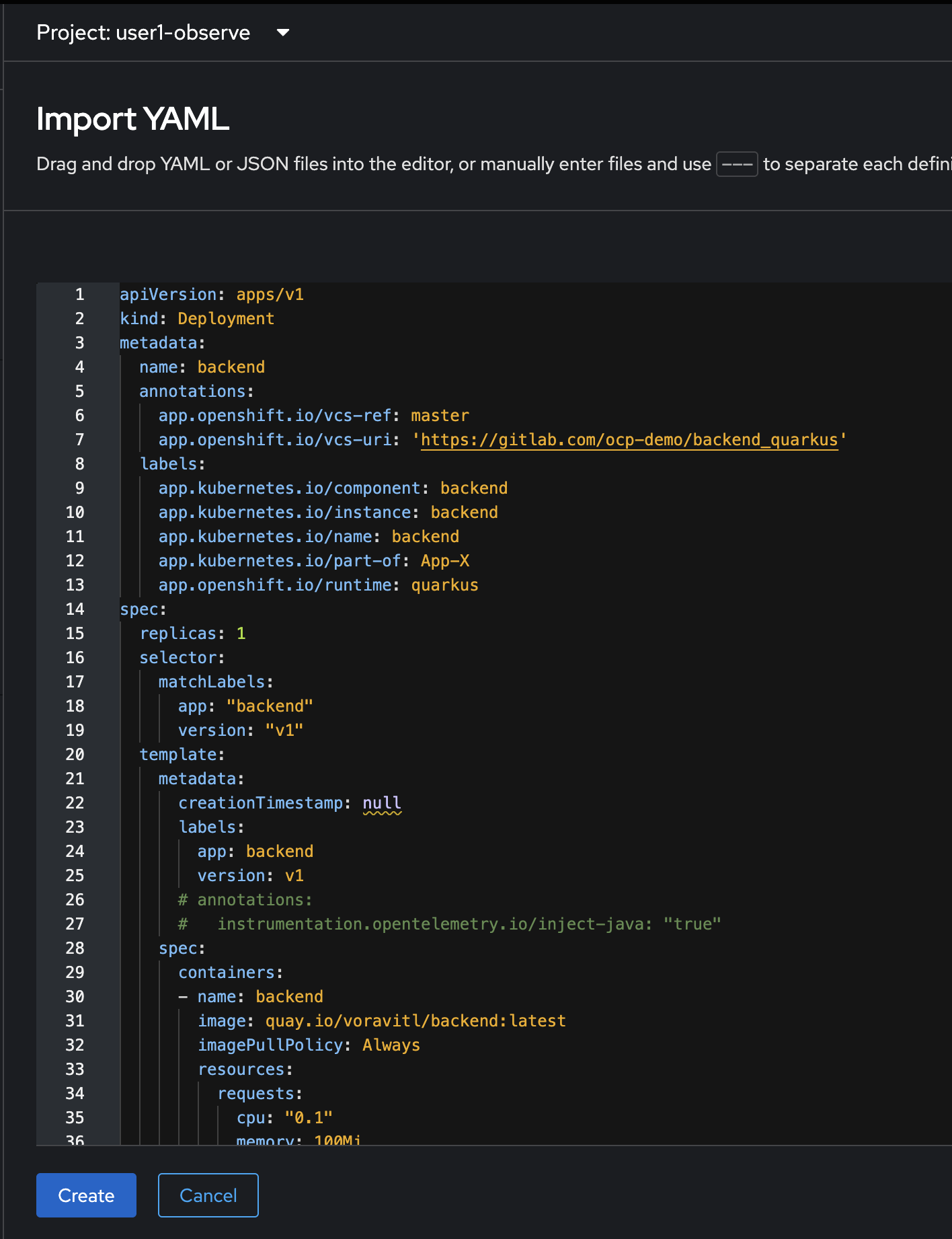Click the commented '# annotations:' line
This screenshot has width=952, height=1239.
tap(245, 900)
